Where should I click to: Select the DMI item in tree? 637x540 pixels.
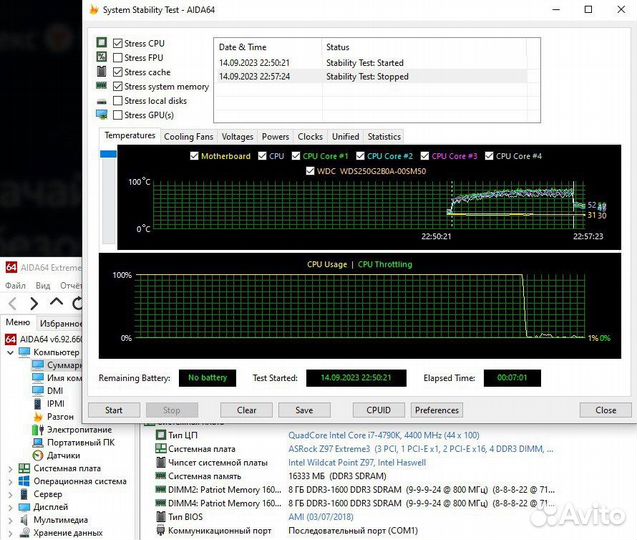tap(55, 390)
